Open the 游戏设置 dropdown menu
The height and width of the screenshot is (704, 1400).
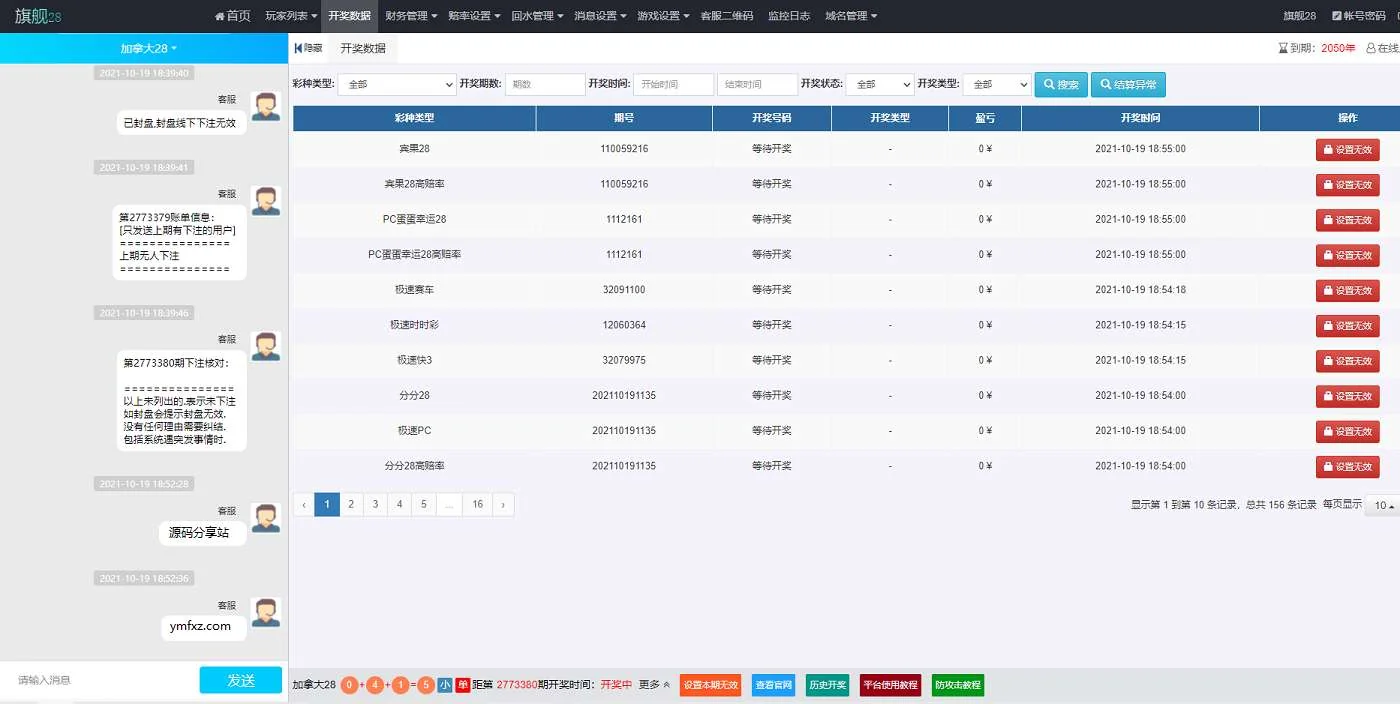click(660, 15)
